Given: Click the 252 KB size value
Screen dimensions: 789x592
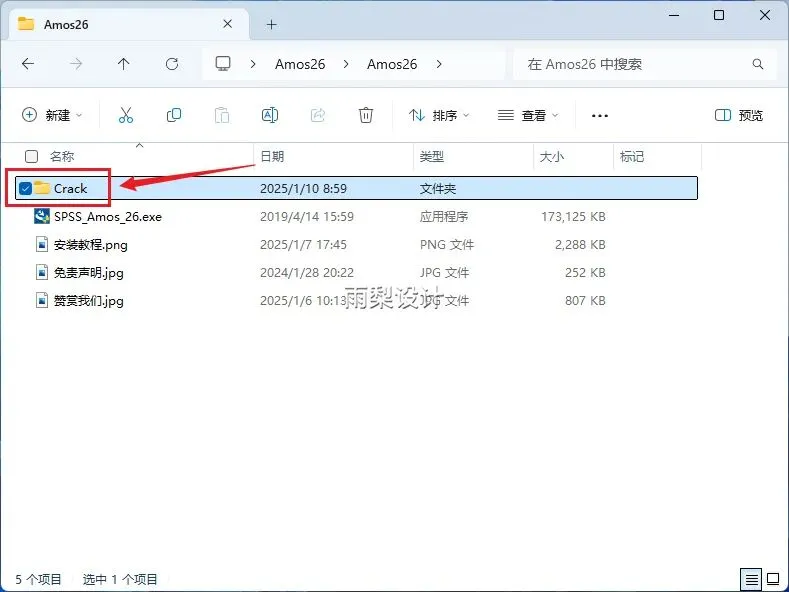Looking at the screenshot, I should [x=585, y=272].
